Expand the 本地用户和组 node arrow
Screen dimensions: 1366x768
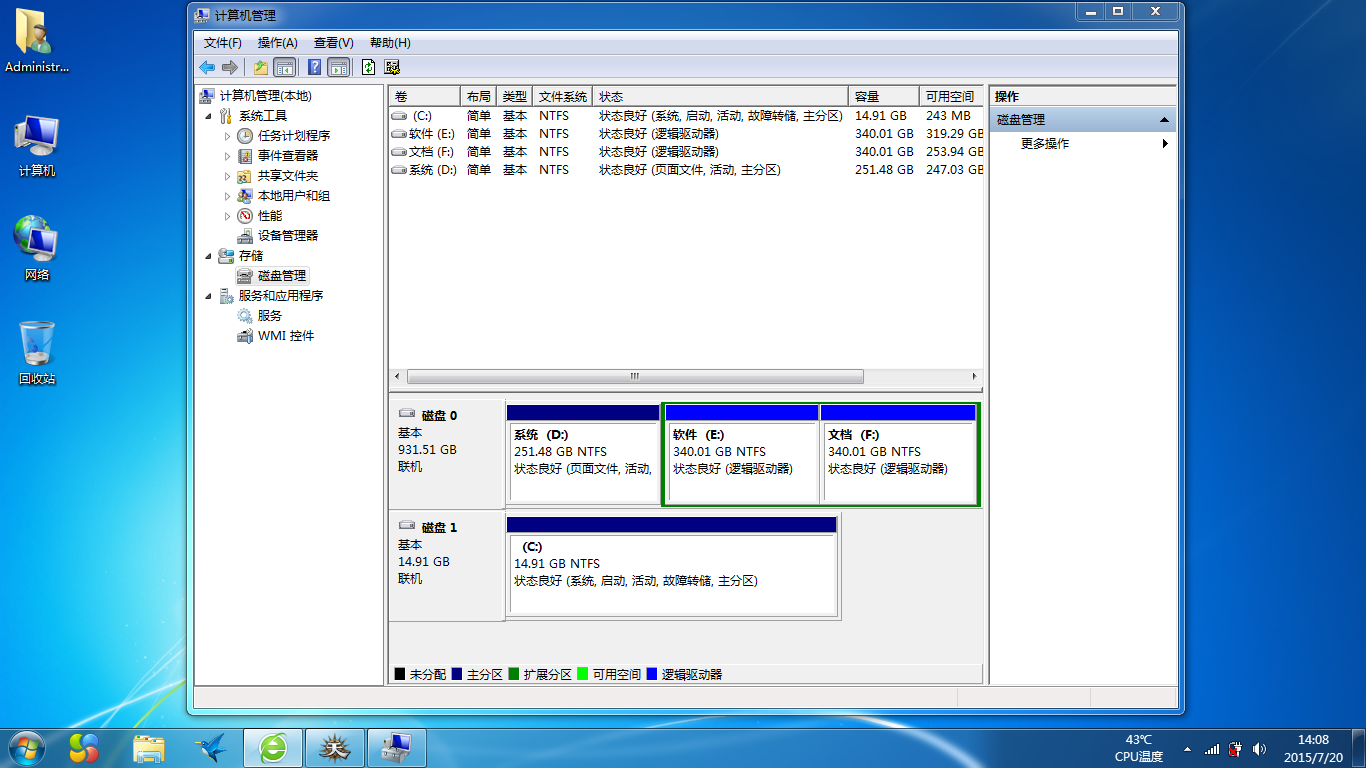pyautogui.click(x=228, y=196)
